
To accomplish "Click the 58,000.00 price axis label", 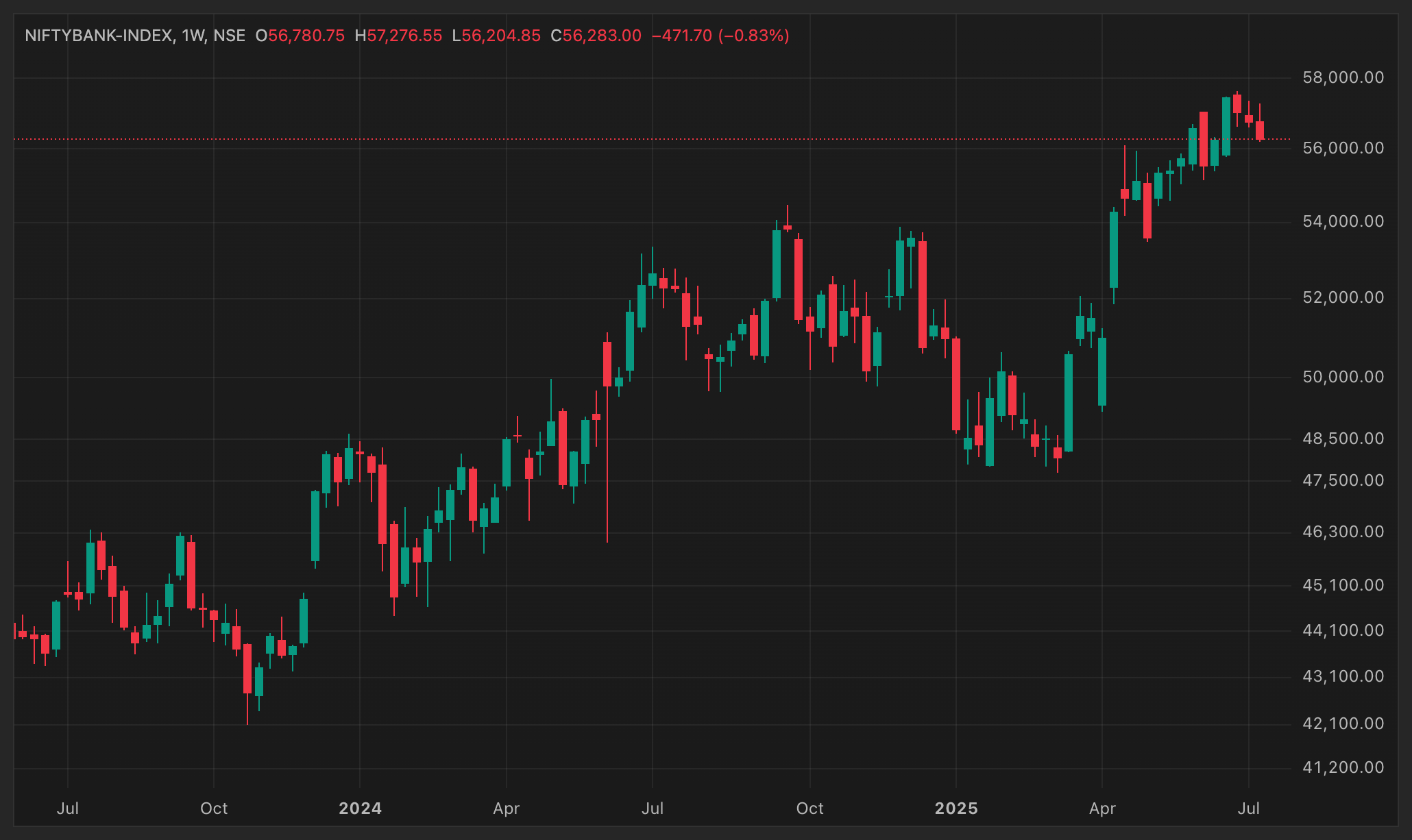I will [1343, 77].
